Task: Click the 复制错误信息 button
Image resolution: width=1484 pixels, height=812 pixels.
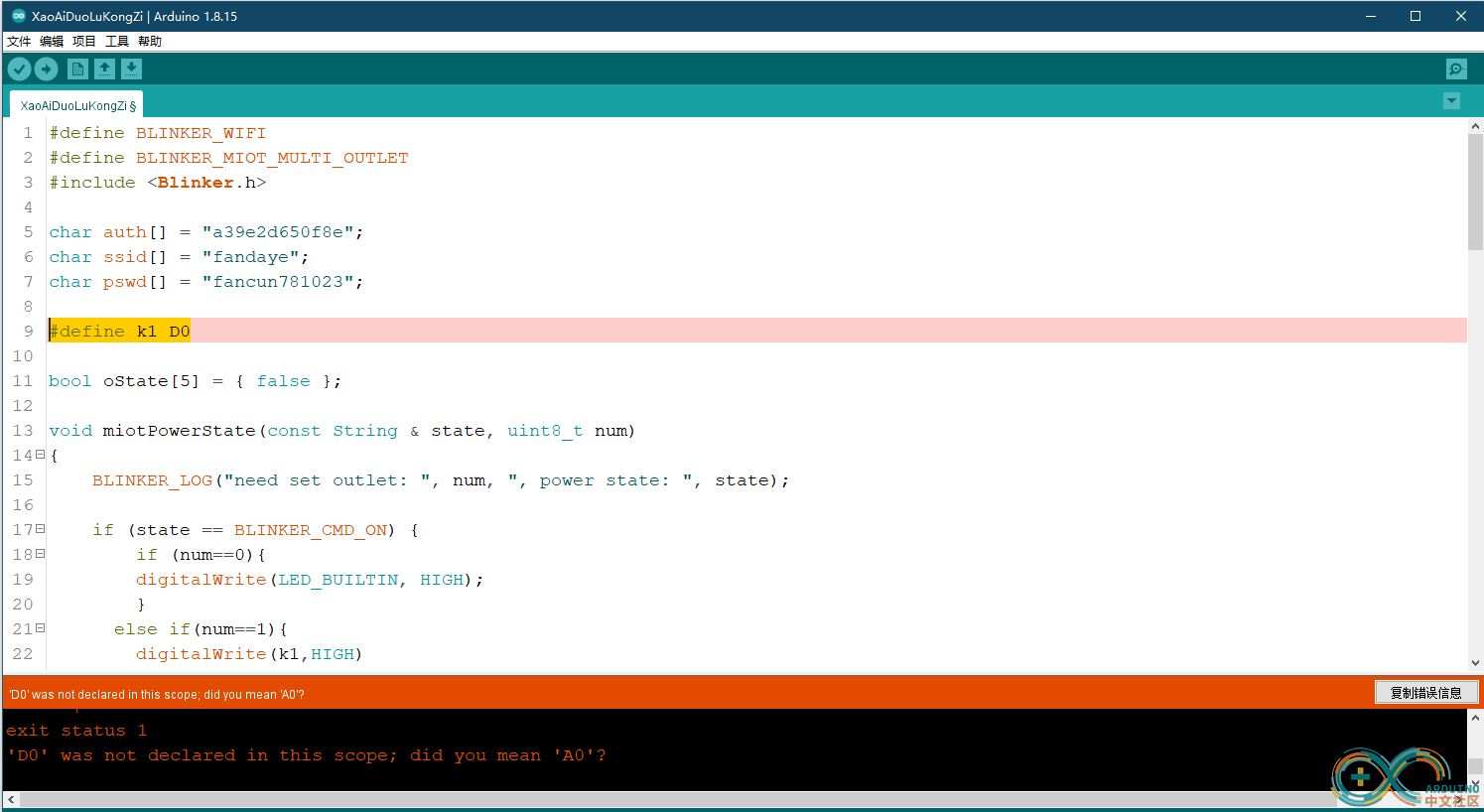Action: click(x=1426, y=693)
